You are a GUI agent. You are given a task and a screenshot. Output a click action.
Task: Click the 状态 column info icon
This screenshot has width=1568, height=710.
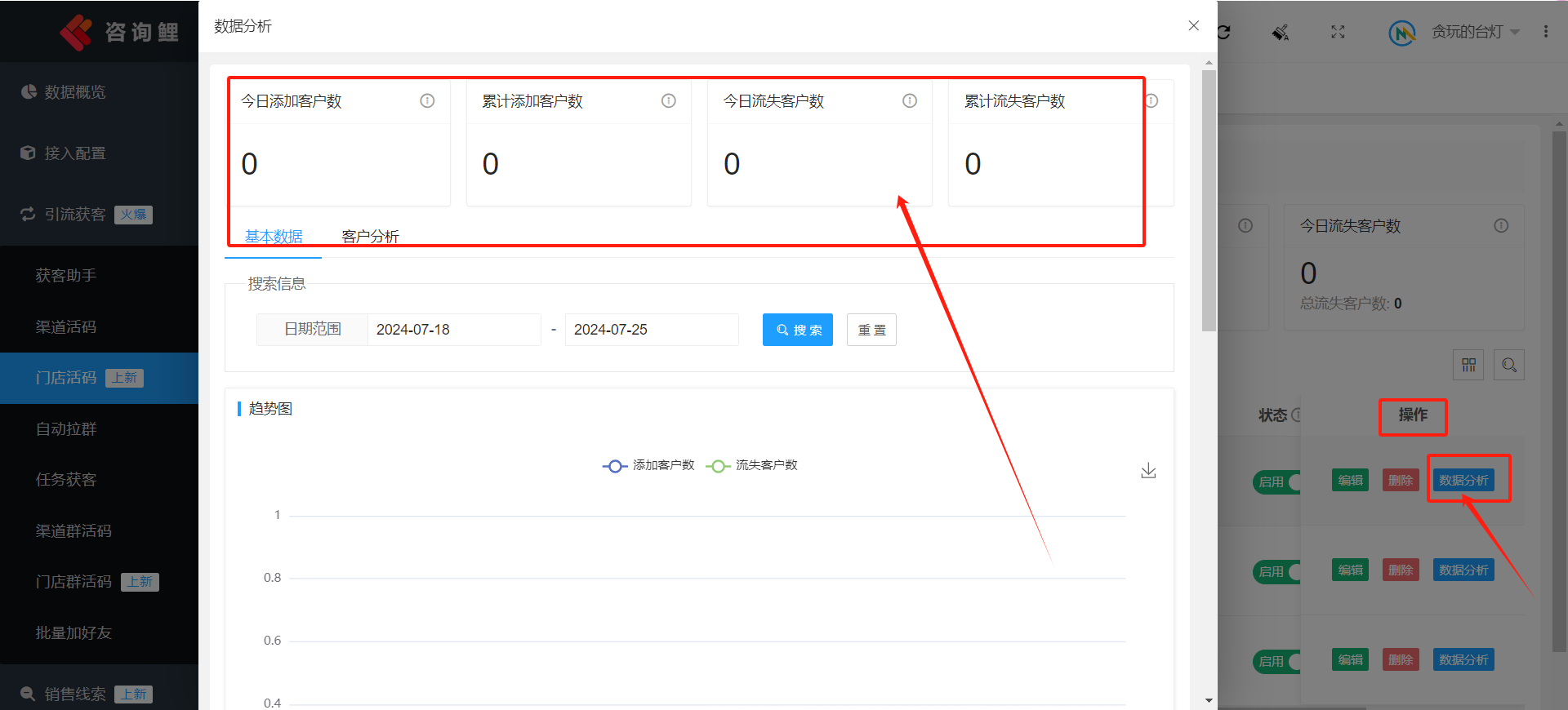pyautogui.click(x=1296, y=415)
